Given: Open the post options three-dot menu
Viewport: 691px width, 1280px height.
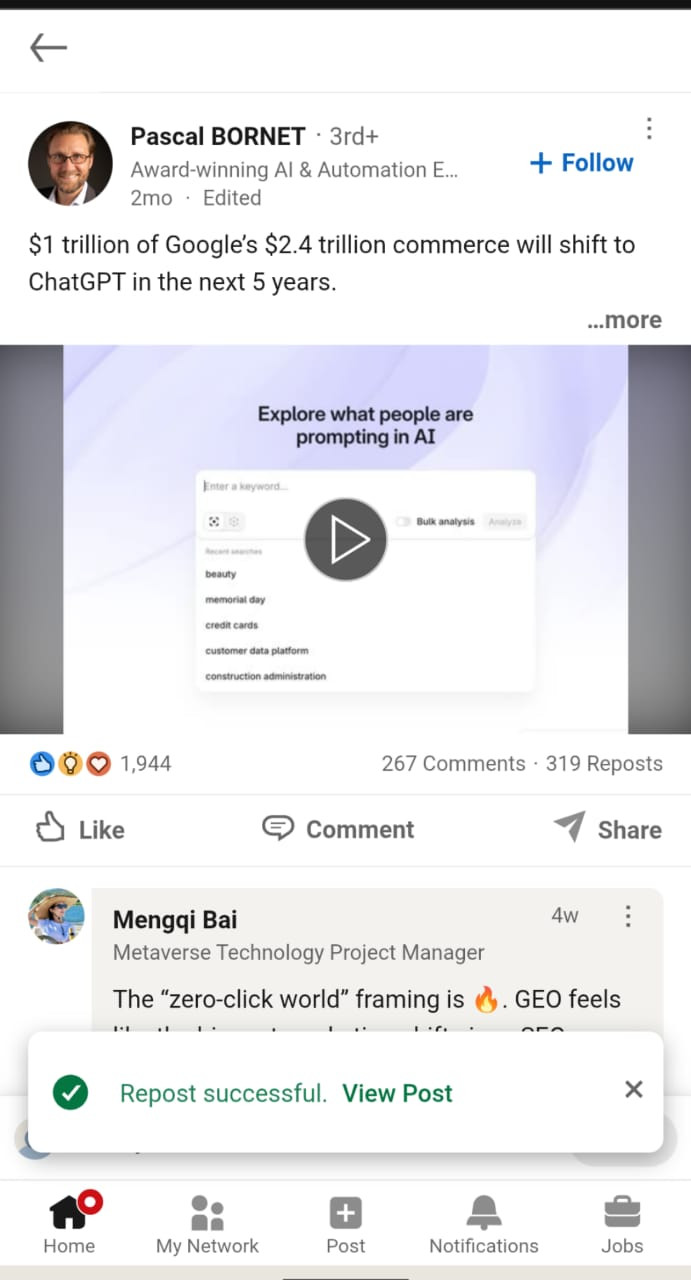Looking at the screenshot, I should click(x=649, y=128).
